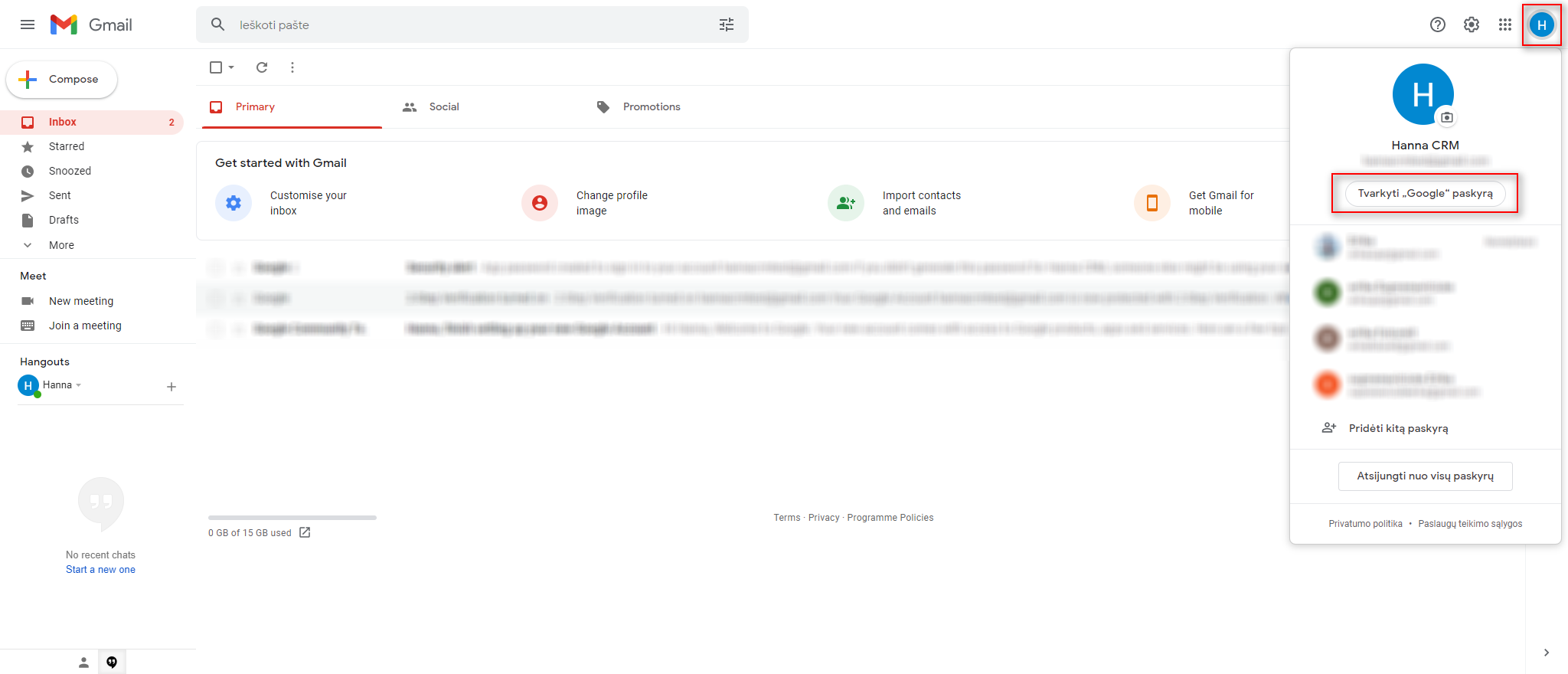The image size is (1568, 674).
Task: Open the Privacy footer link
Action: (824, 518)
